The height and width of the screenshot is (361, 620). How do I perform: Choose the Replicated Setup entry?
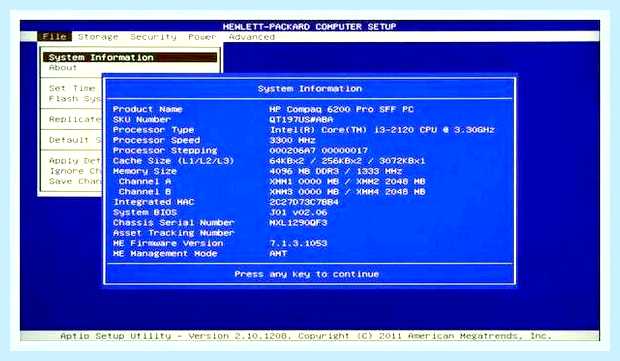coord(75,119)
